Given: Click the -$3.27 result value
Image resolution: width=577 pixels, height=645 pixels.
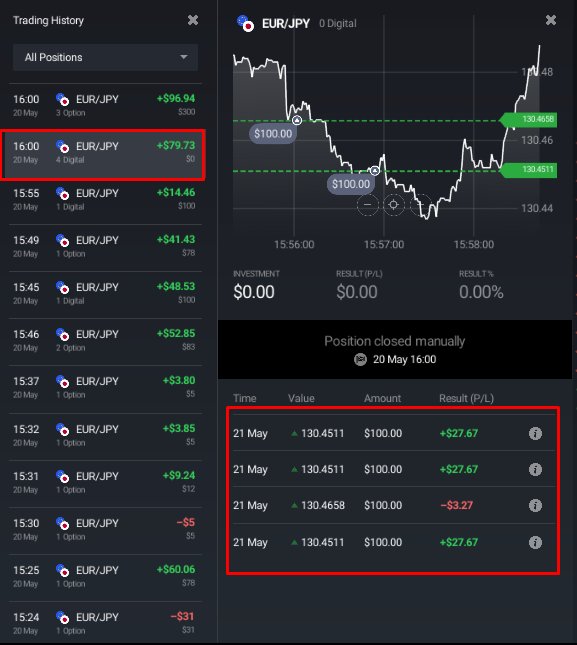Looking at the screenshot, I should click(457, 506).
